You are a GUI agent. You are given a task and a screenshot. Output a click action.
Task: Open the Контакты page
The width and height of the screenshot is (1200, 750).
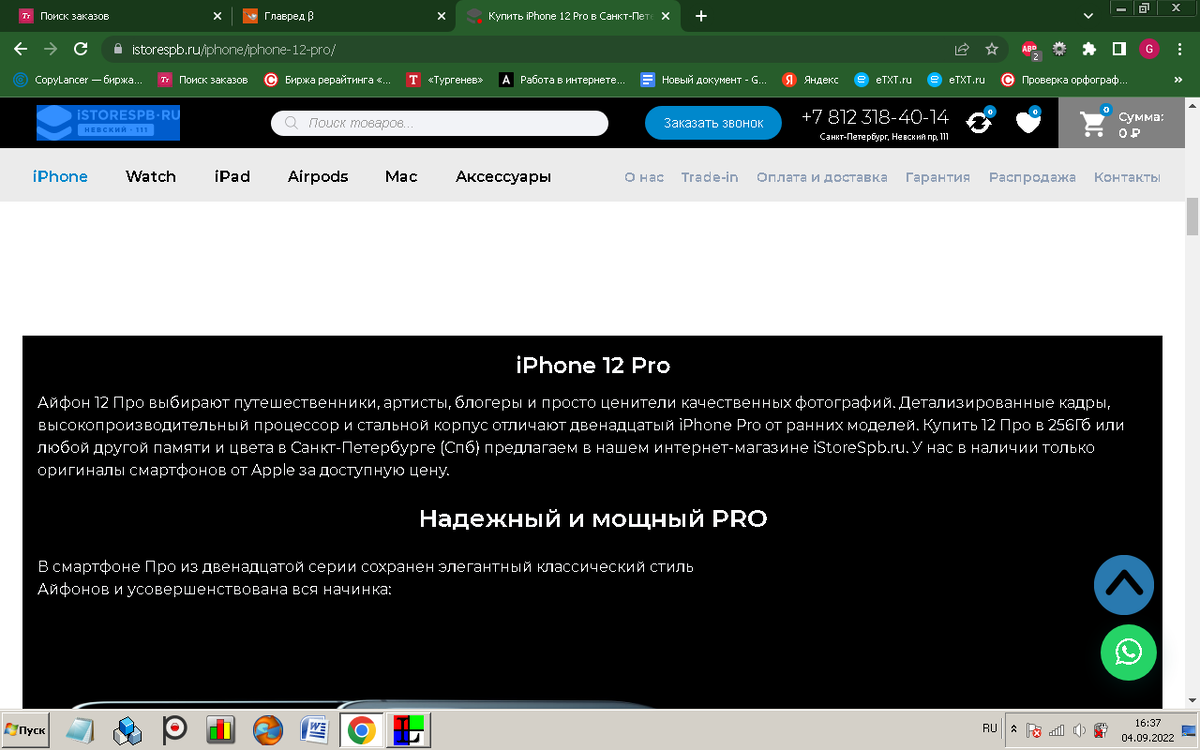click(x=1127, y=177)
